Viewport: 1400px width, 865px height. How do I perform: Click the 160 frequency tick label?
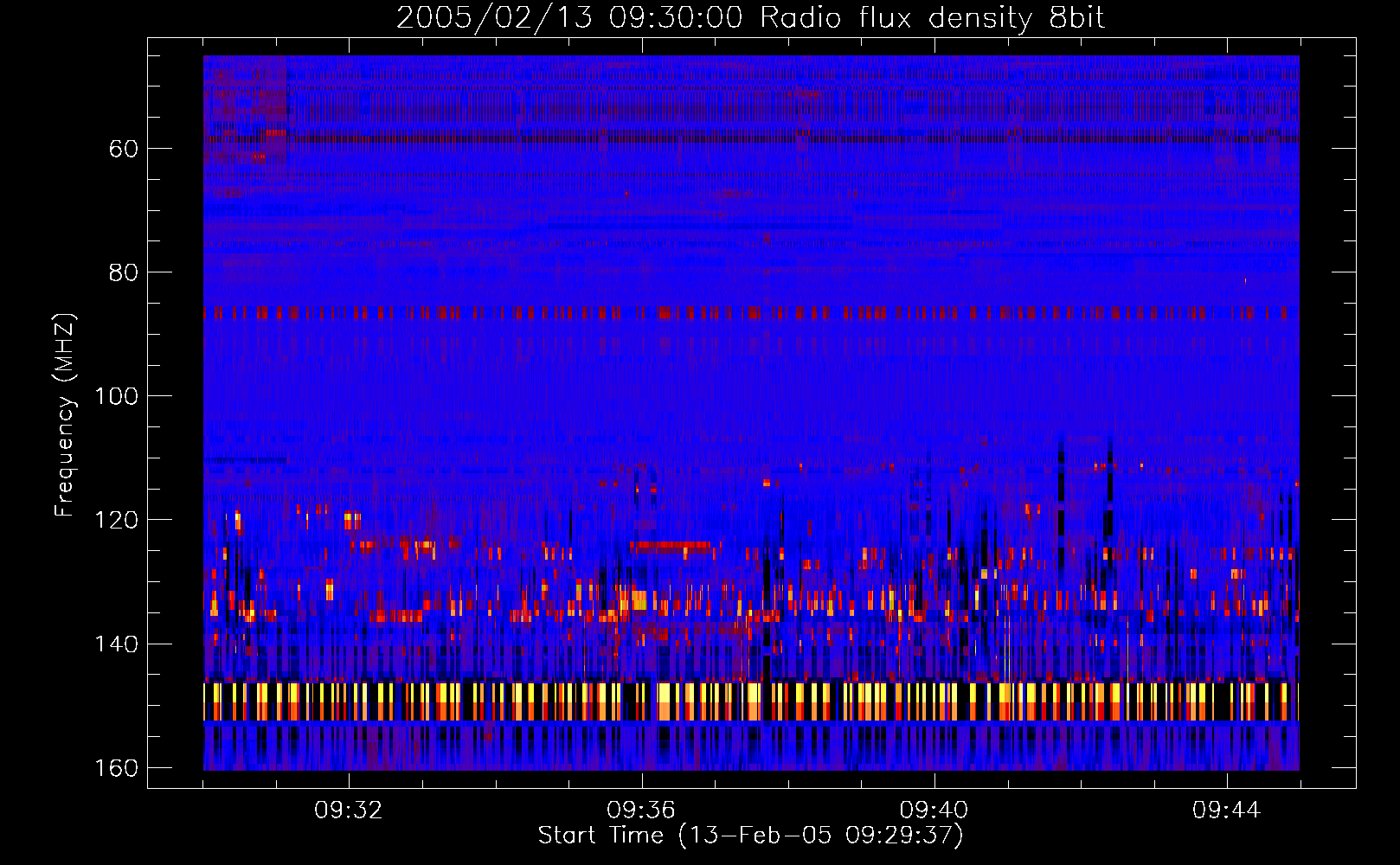coord(116,768)
